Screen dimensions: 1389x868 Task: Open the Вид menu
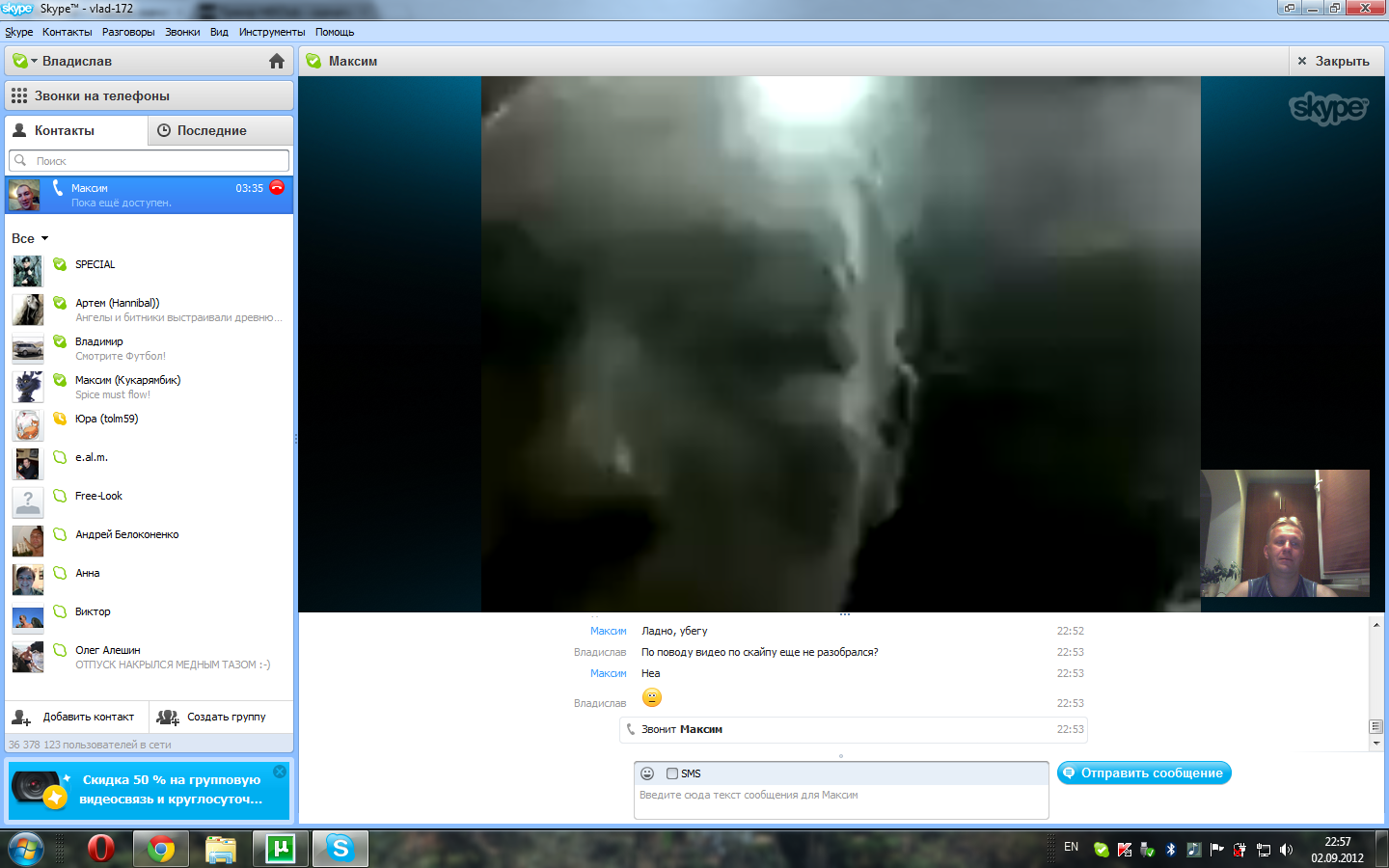point(219,32)
